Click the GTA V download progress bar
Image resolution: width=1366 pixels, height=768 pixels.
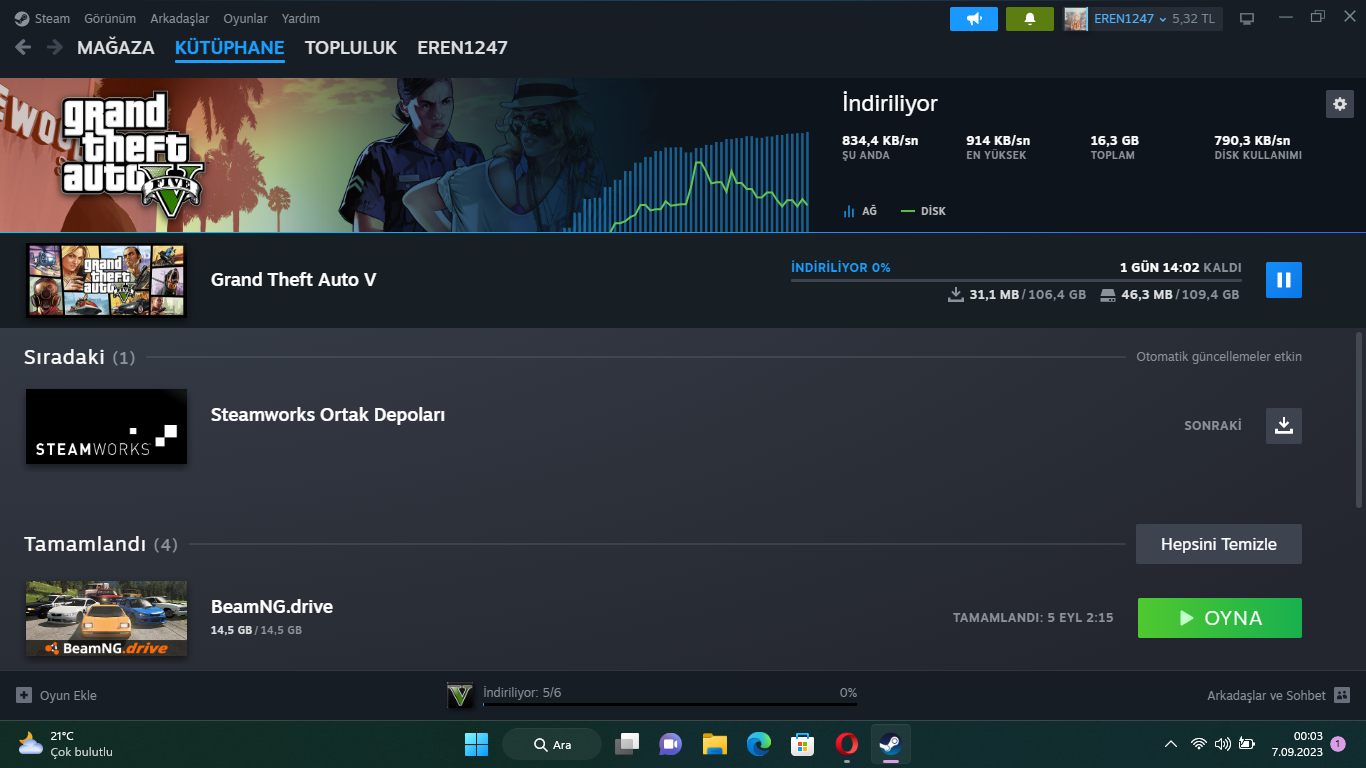tap(1016, 281)
